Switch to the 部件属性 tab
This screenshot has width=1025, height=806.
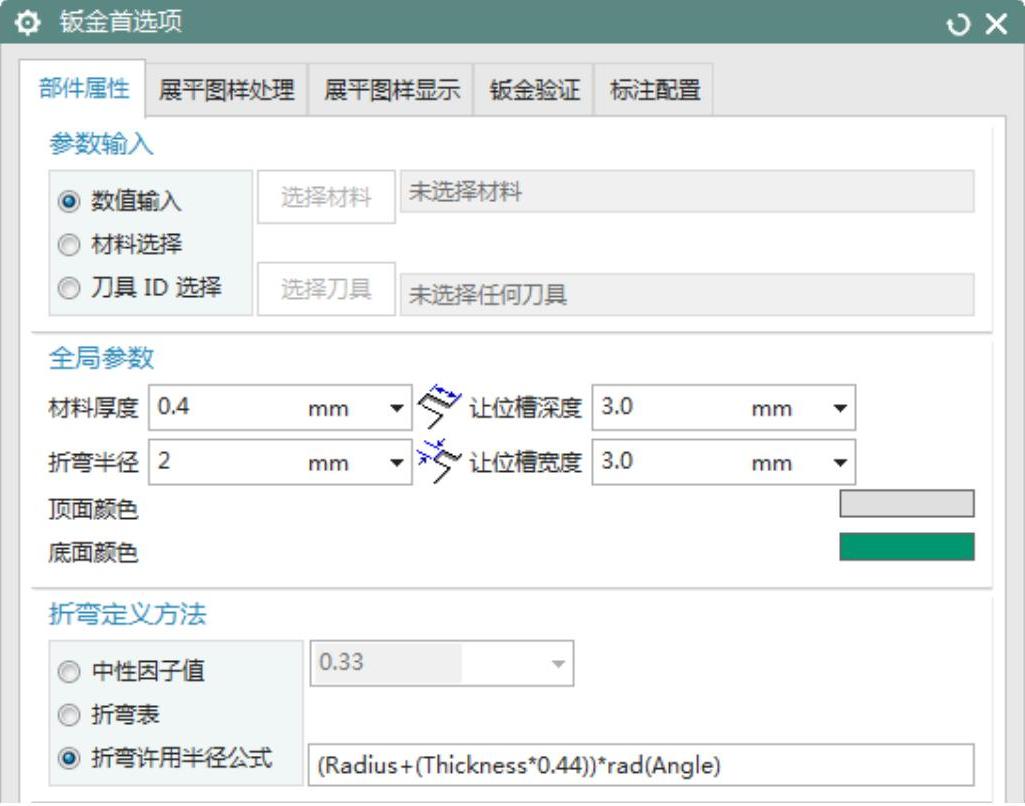tap(83, 88)
